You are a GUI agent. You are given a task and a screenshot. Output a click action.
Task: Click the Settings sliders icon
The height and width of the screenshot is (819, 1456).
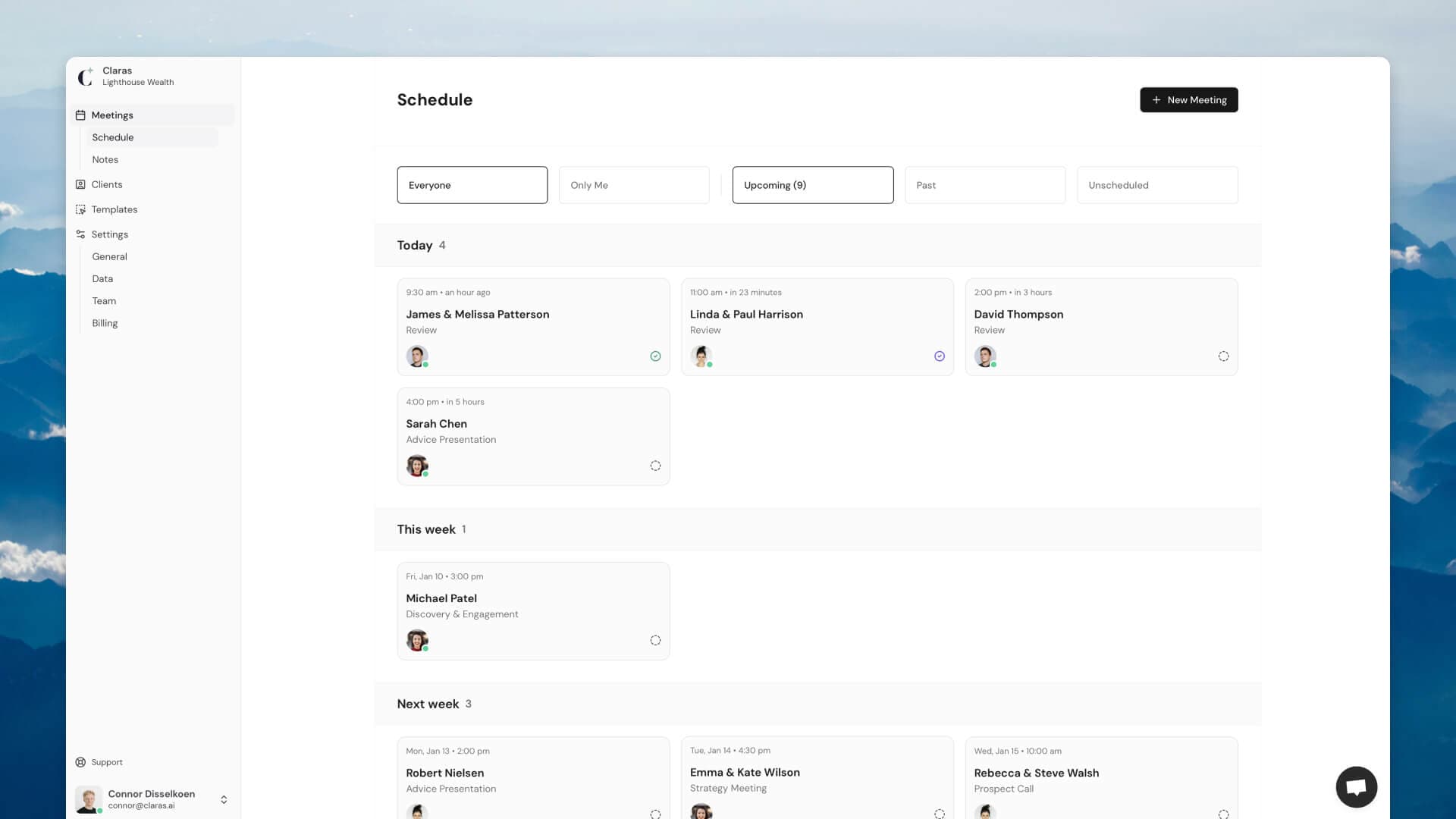(80, 234)
